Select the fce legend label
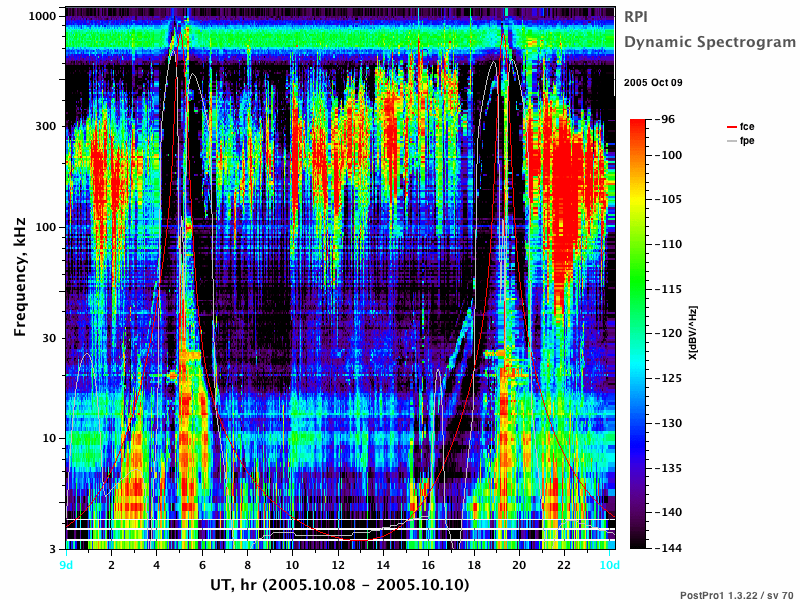This screenshot has height=600, width=800. (747, 127)
